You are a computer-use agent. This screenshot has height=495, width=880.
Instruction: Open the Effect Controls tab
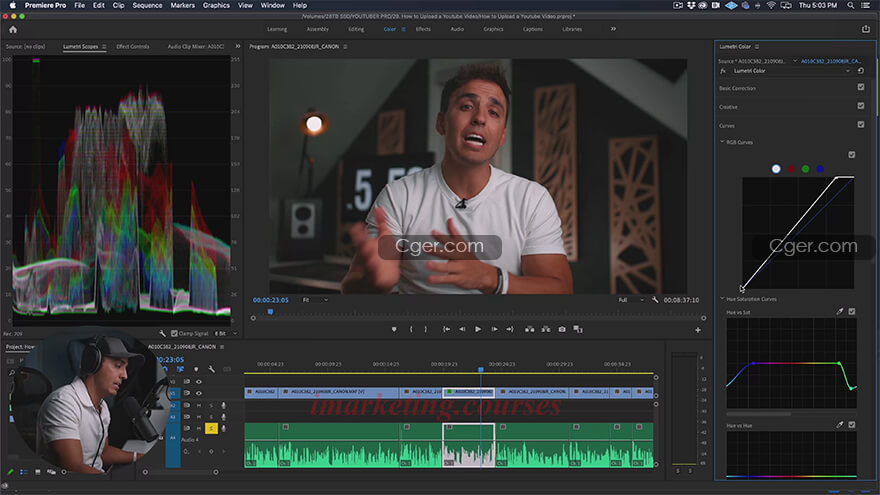click(x=132, y=47)
